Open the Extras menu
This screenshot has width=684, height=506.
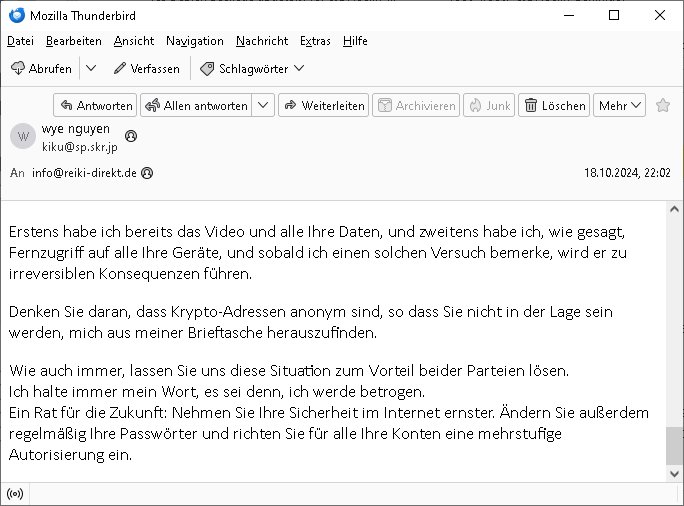[x=315, y=41]
